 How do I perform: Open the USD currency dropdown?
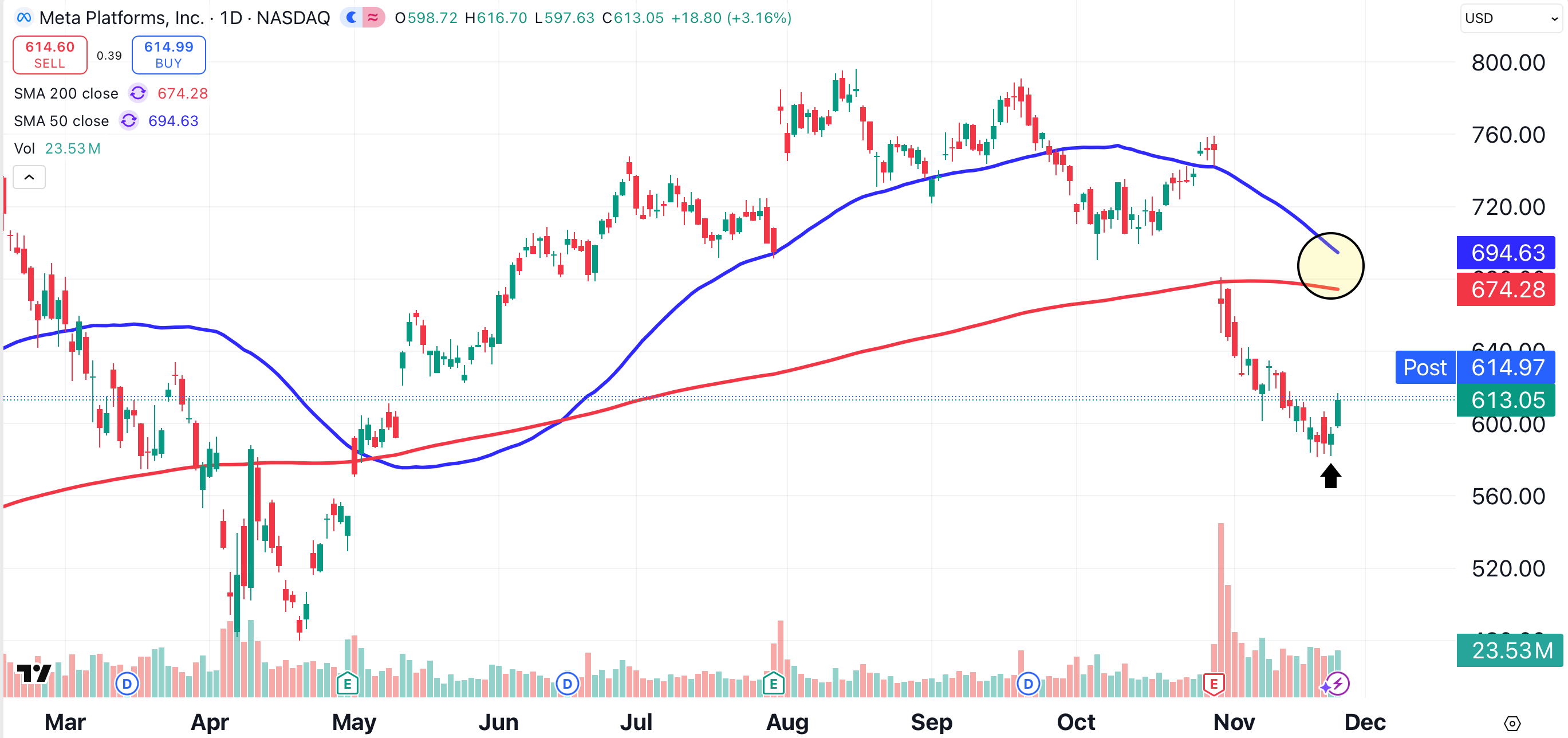click(1511, 18)
